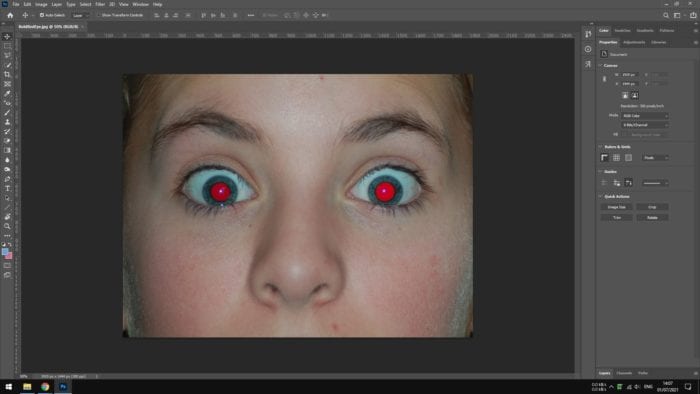Select the Dodge tool
This screenshot has width=700, height=394.
[x=7, y=169]
